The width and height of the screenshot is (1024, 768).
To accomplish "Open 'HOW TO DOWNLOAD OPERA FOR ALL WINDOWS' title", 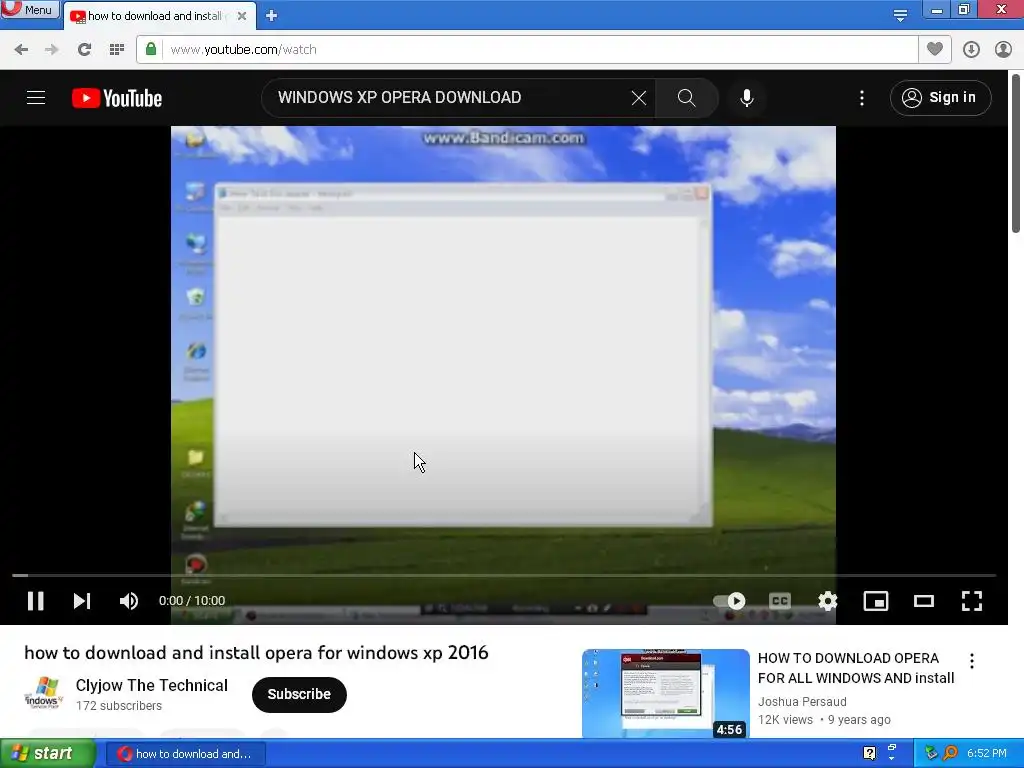I will (x=856, y=668).
